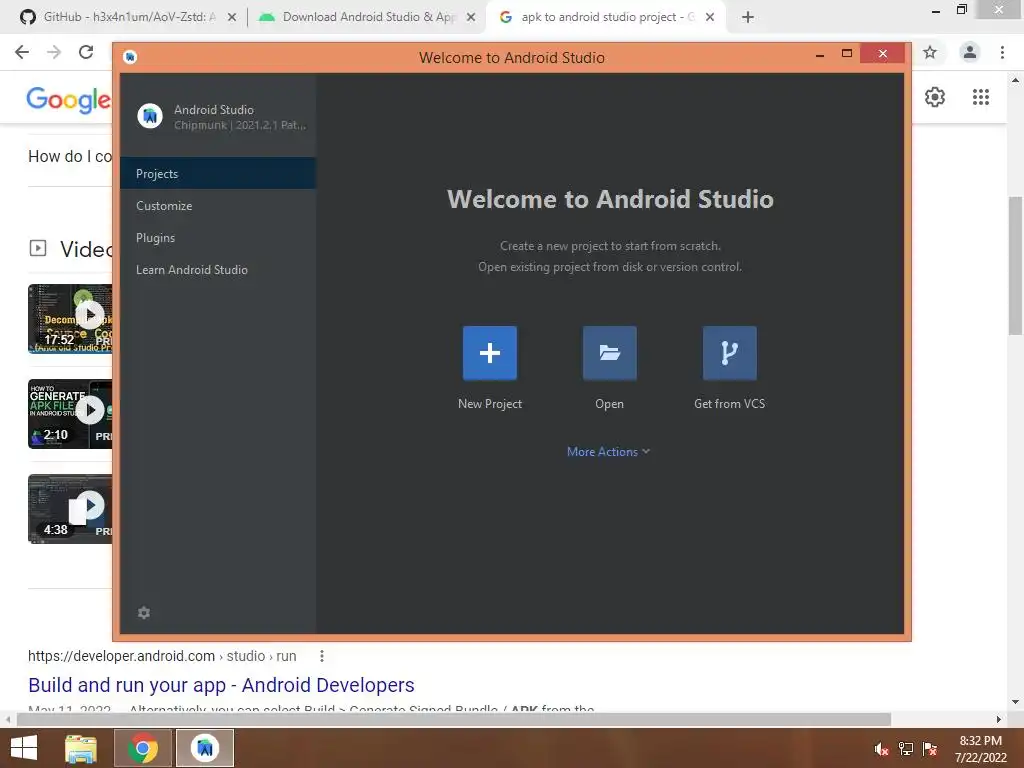The width and height of the screenshot is (1024, 768).
Task: Open the Plugins section
Action: 218,237
